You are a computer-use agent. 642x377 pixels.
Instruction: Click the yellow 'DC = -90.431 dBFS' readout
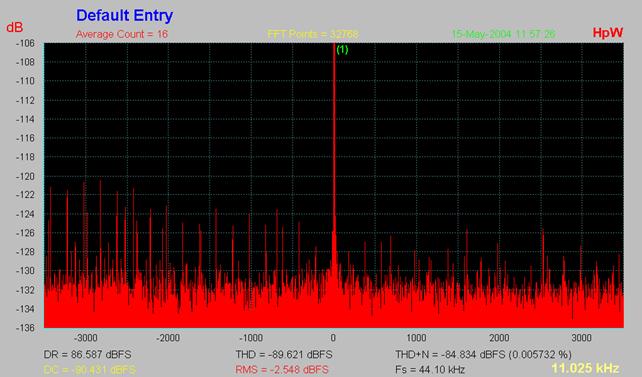89,370
